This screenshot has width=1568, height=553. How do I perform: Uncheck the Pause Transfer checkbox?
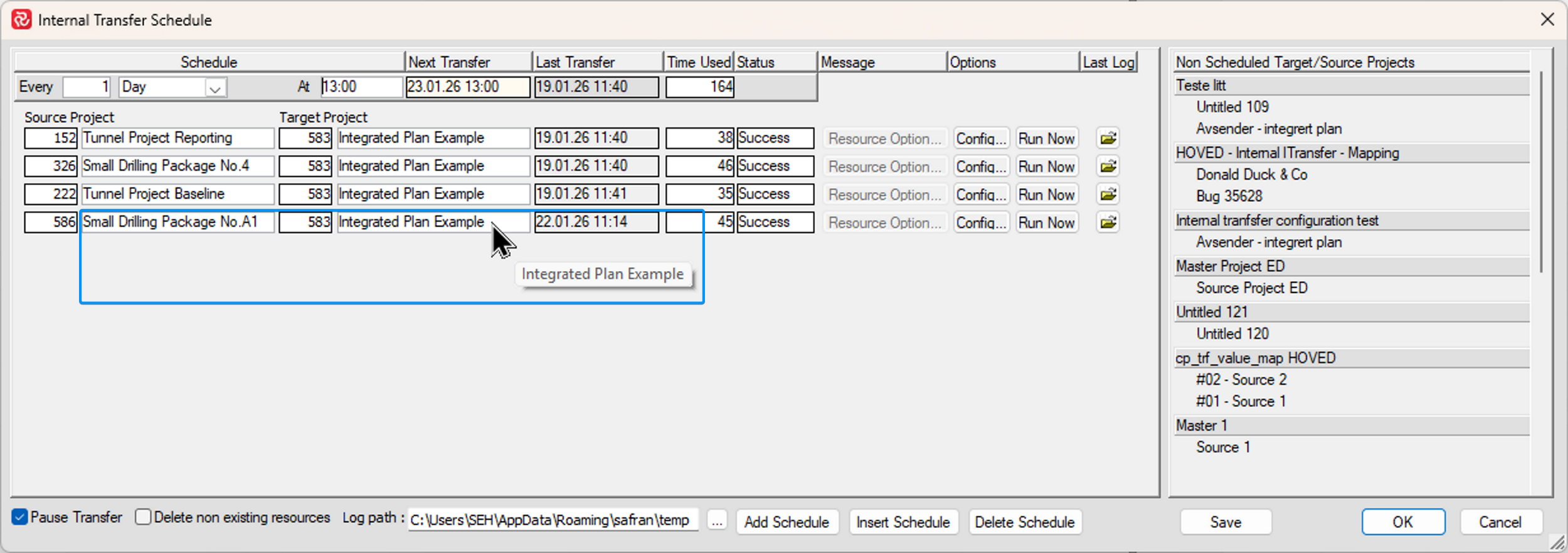click(20, 517)
